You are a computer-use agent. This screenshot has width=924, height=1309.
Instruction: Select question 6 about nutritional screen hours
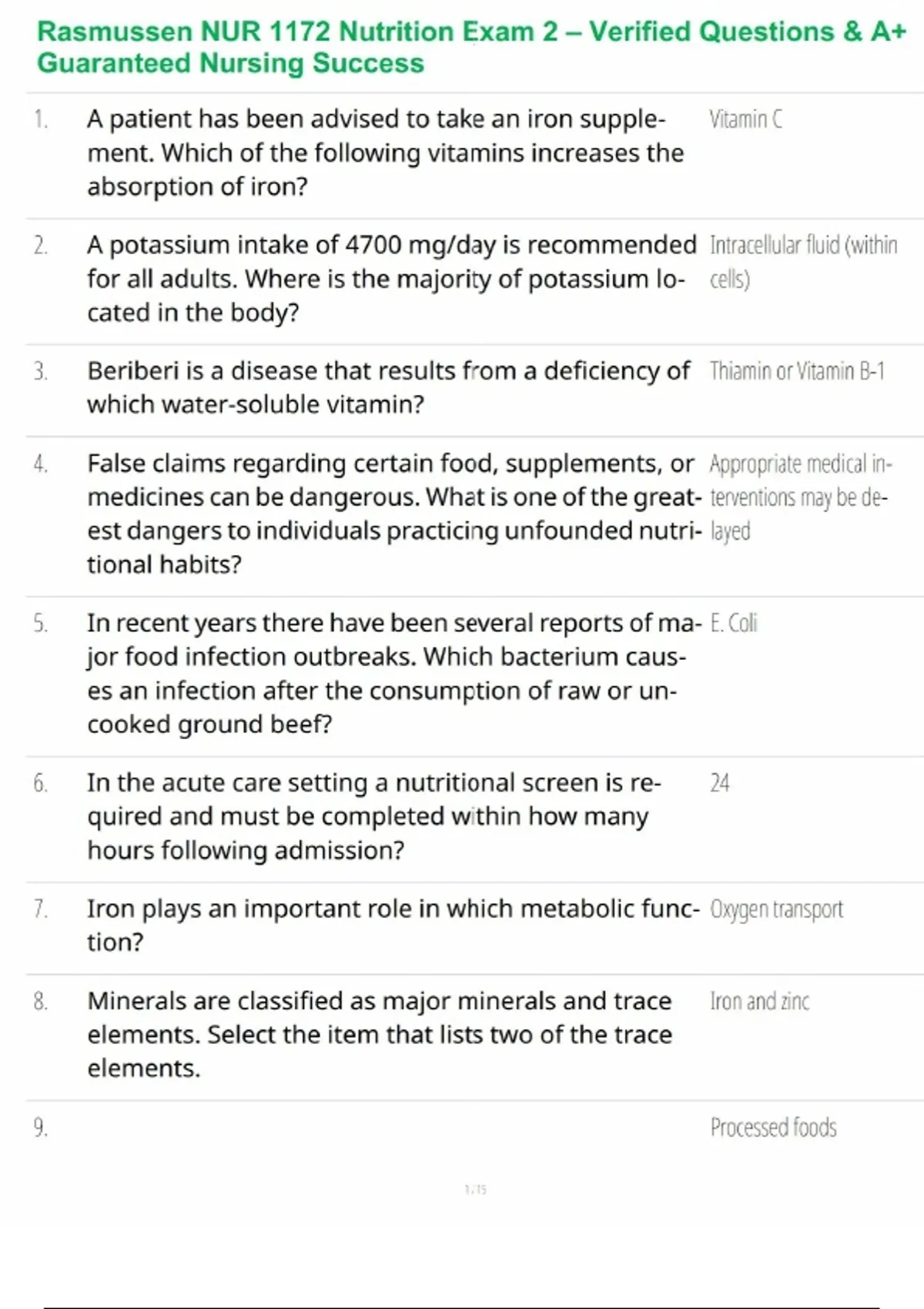point(374,816)
